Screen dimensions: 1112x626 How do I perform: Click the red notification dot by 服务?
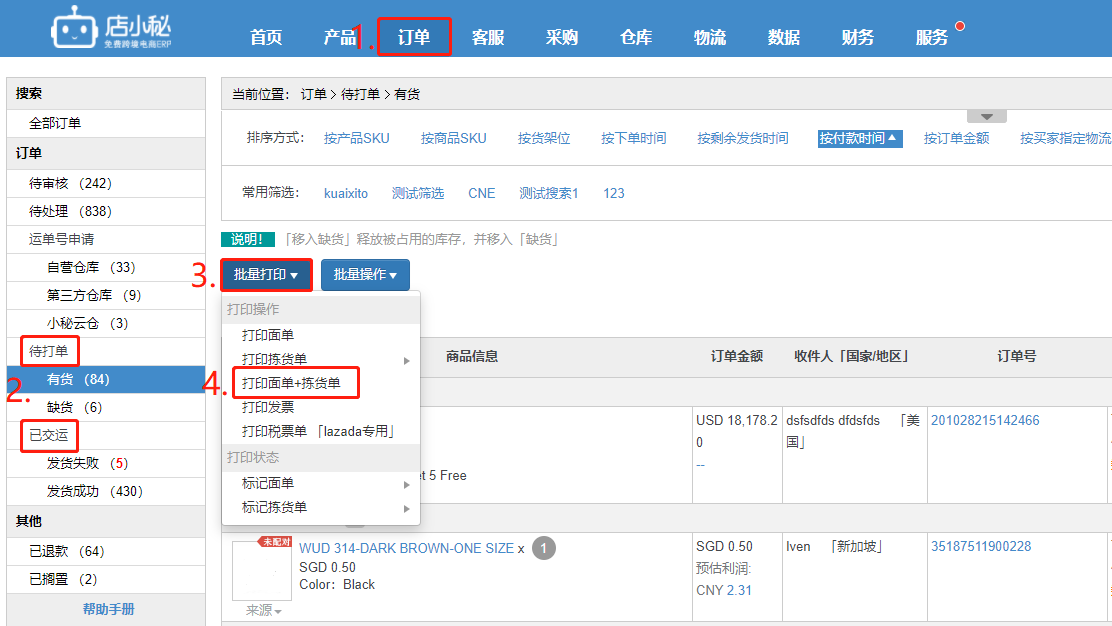pyautogui.click(x=960, y=26)
